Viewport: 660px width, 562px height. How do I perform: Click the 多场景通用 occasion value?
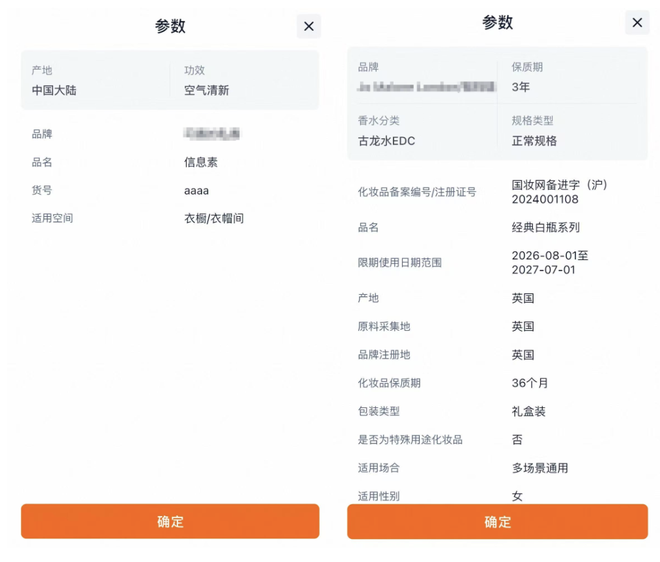click(x=539, y=468)
